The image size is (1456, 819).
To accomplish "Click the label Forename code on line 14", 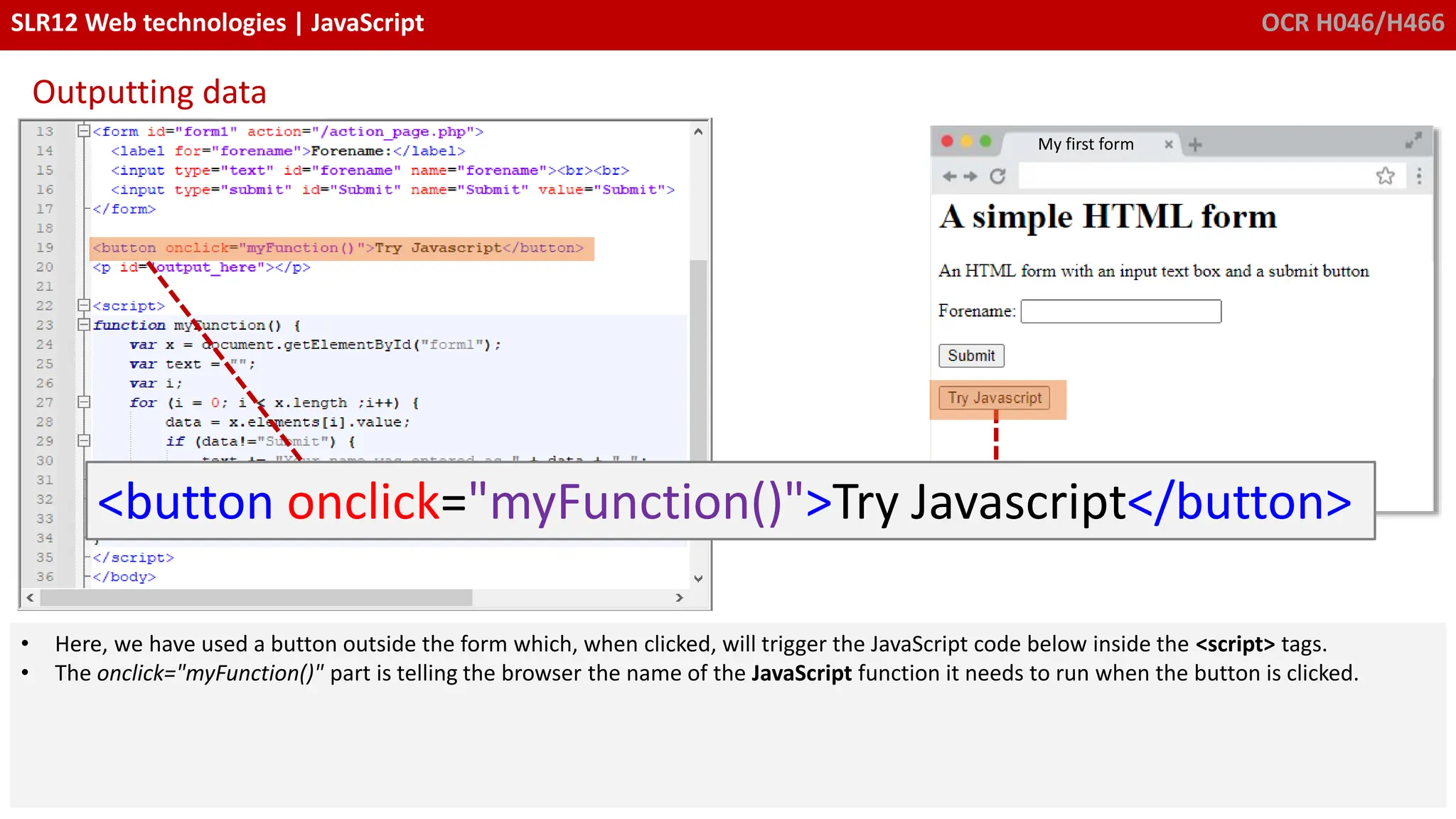I will pos(288,151).
